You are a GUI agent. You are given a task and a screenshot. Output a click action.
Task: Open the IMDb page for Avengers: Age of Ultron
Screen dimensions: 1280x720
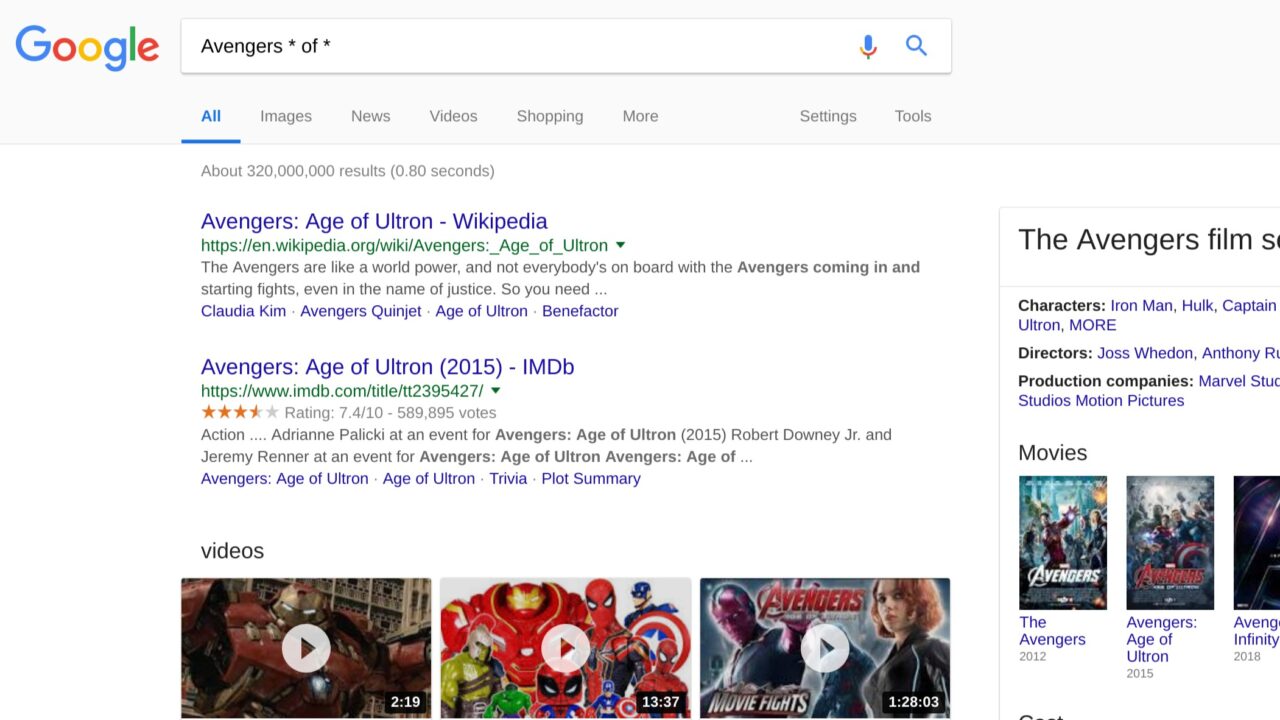pyautogui.click(x=388, y=367)
